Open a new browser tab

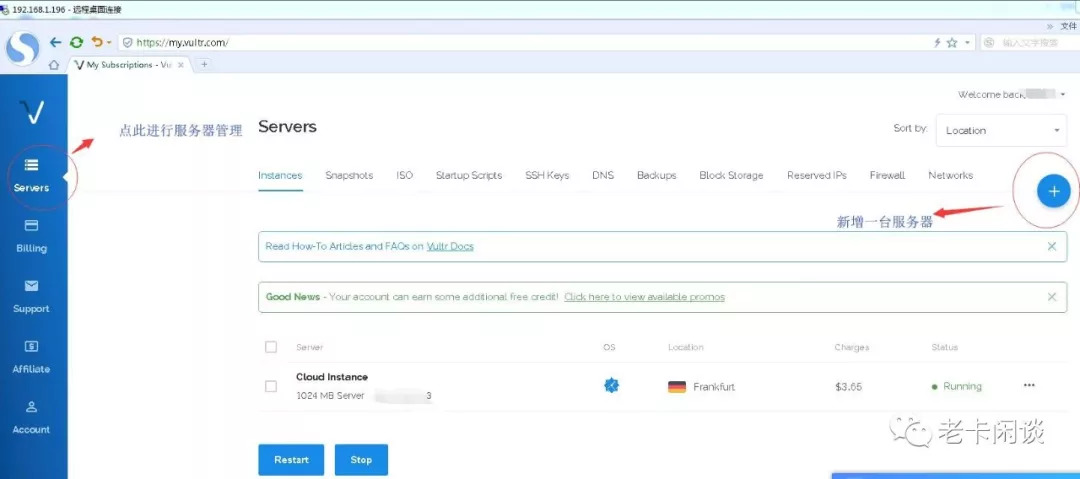(204, 64)
